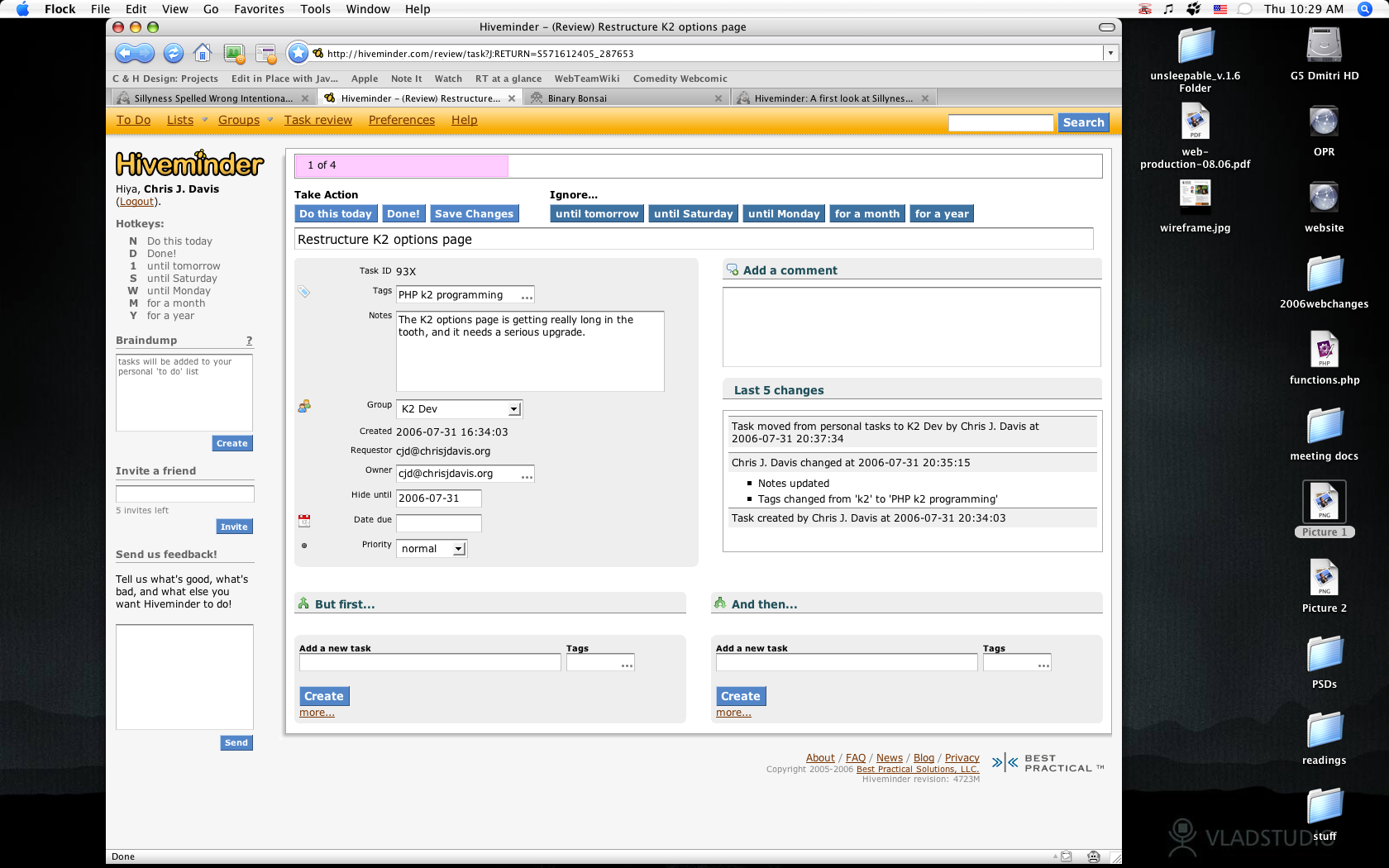Open the Tools menu
This screenshot has width=1389, height=868.
(315, 9)
